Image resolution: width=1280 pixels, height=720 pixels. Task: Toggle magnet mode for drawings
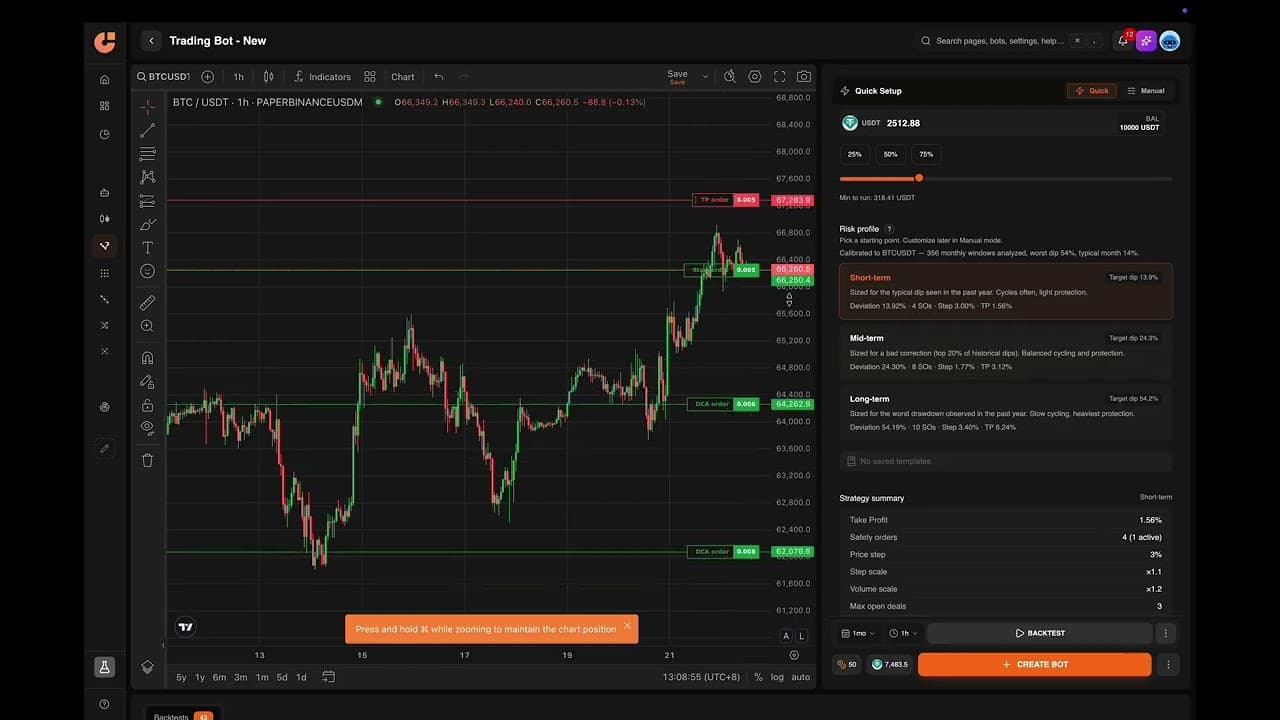click(x=147, y=358)
